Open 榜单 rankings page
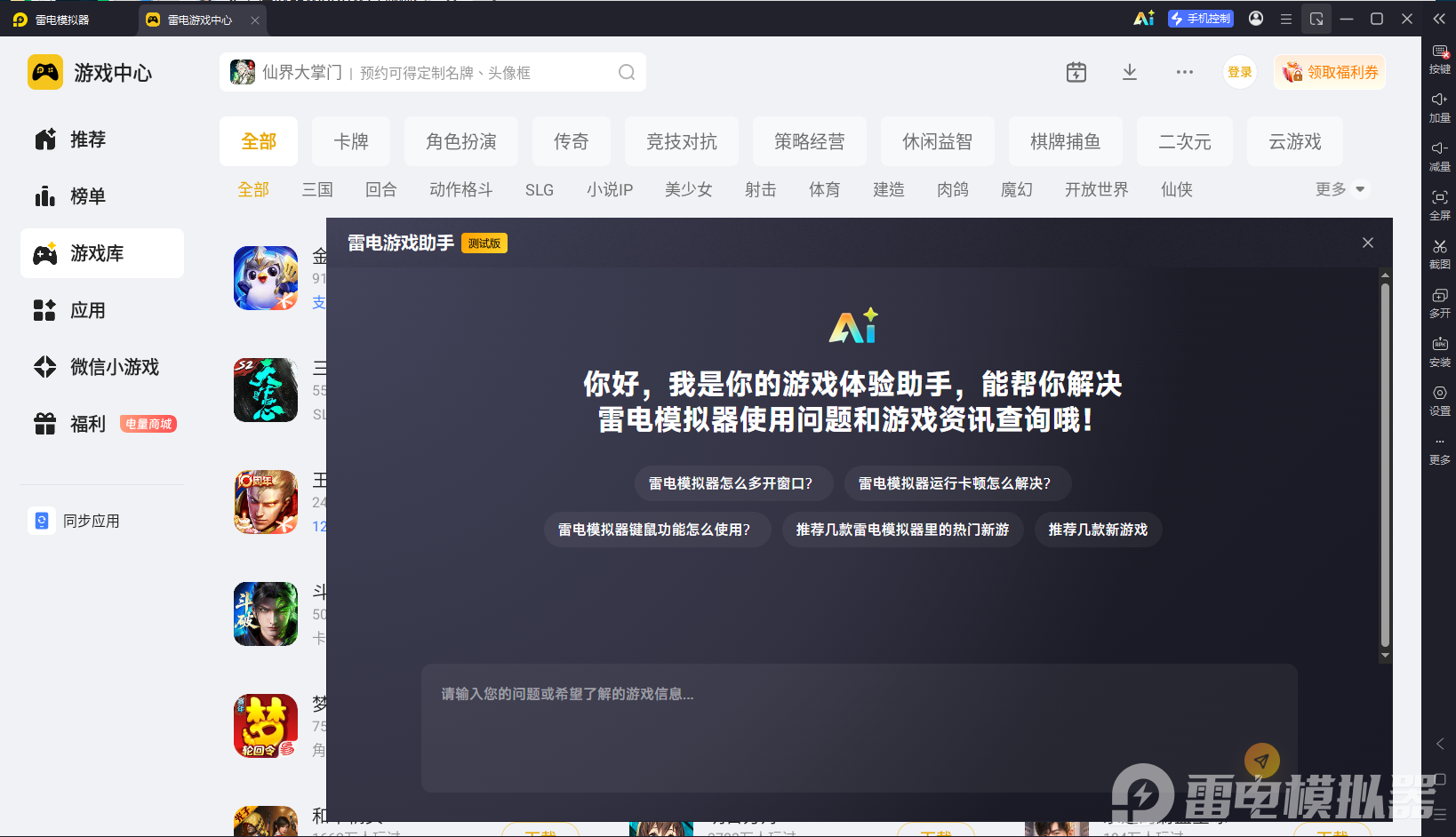Viewport: 1456px width, 837px height. [x=102, y=196]
